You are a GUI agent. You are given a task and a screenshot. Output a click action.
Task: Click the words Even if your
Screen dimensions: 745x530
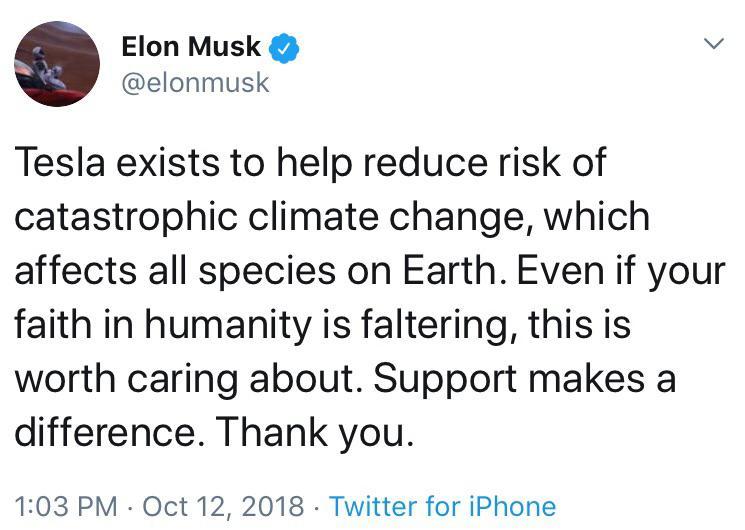[624, 272]
